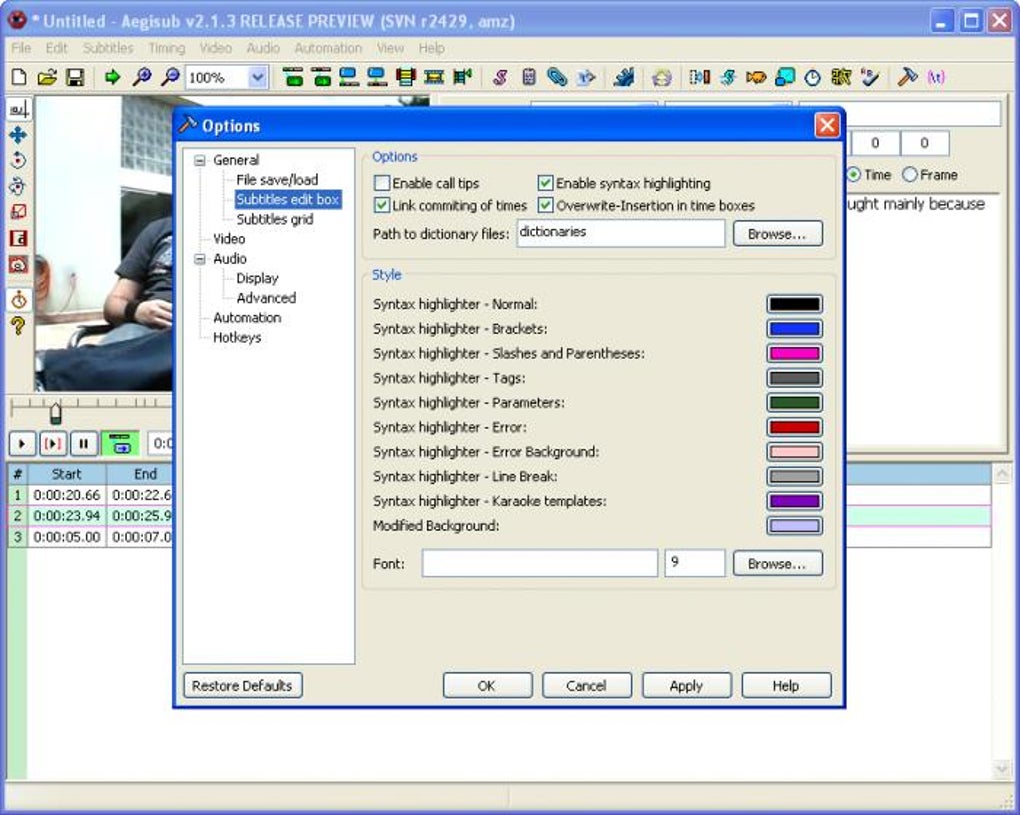Click the Path to dictionary files input

point(621,234)
